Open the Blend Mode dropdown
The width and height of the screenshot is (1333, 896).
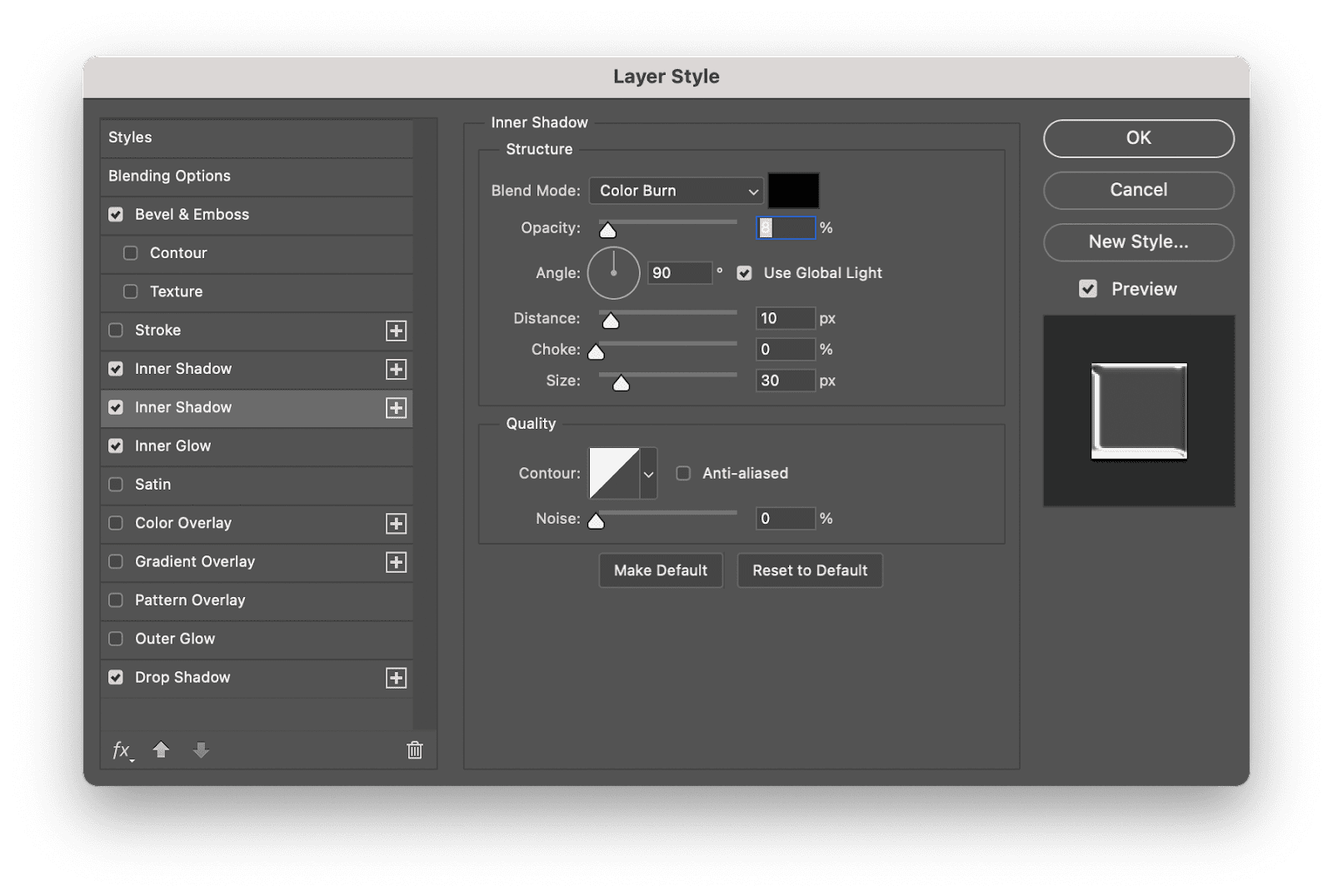(675, 191)
